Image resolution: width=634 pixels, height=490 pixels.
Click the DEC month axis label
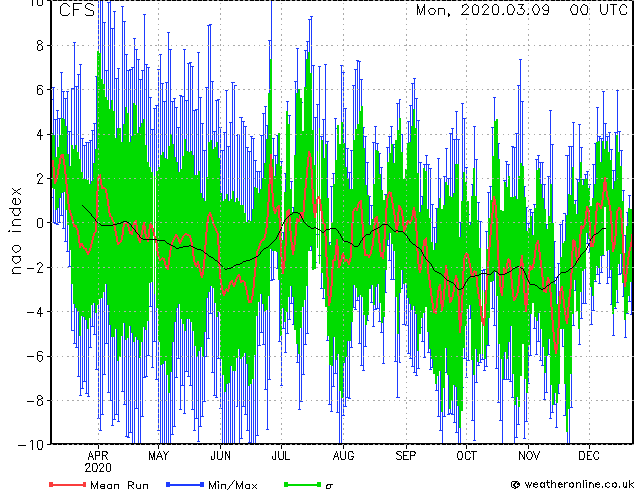[589, 456]
